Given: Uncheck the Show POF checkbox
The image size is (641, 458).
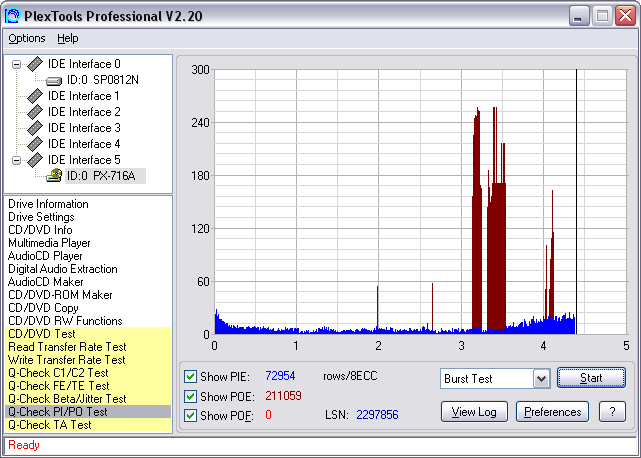Looking at the screenshot, I should pyautogui.click(x=190, y=415).
